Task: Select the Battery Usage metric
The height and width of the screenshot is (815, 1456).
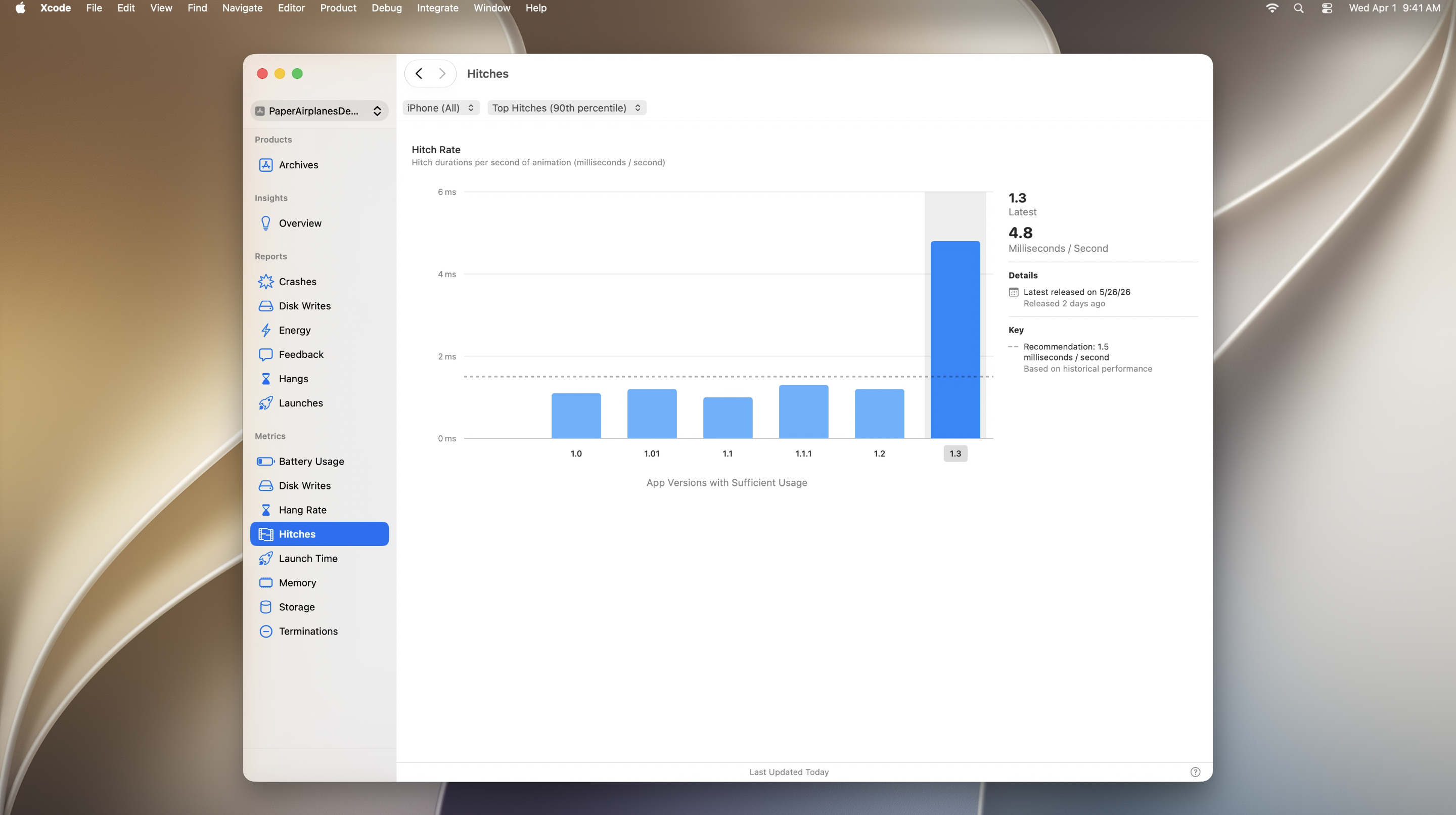Action: click(x=320, y=461)
